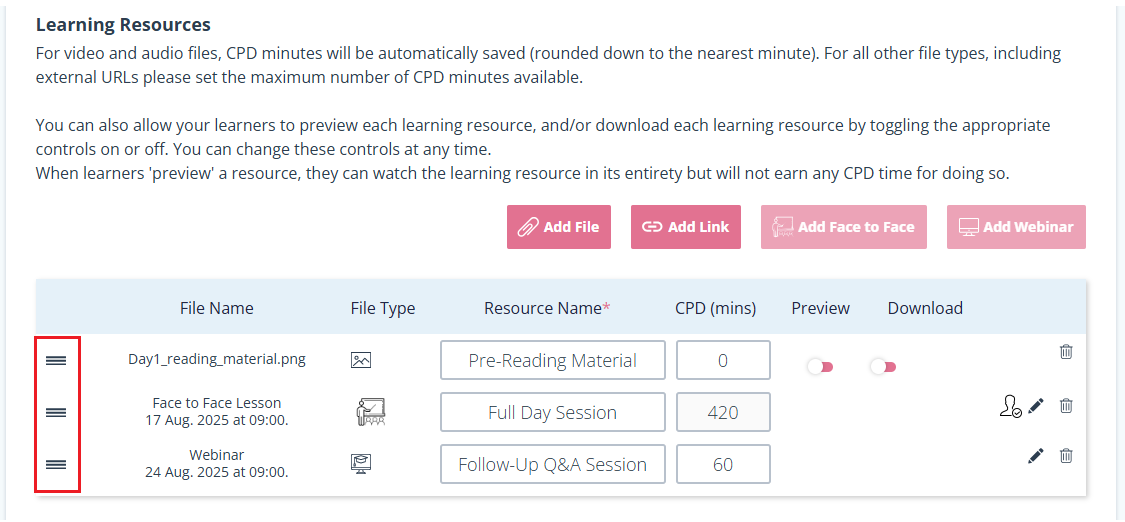Screen dimensions: 1125x522
Task: Click the drag handle beside Face to Face Lesson
Action: click(x=56, y=412)
